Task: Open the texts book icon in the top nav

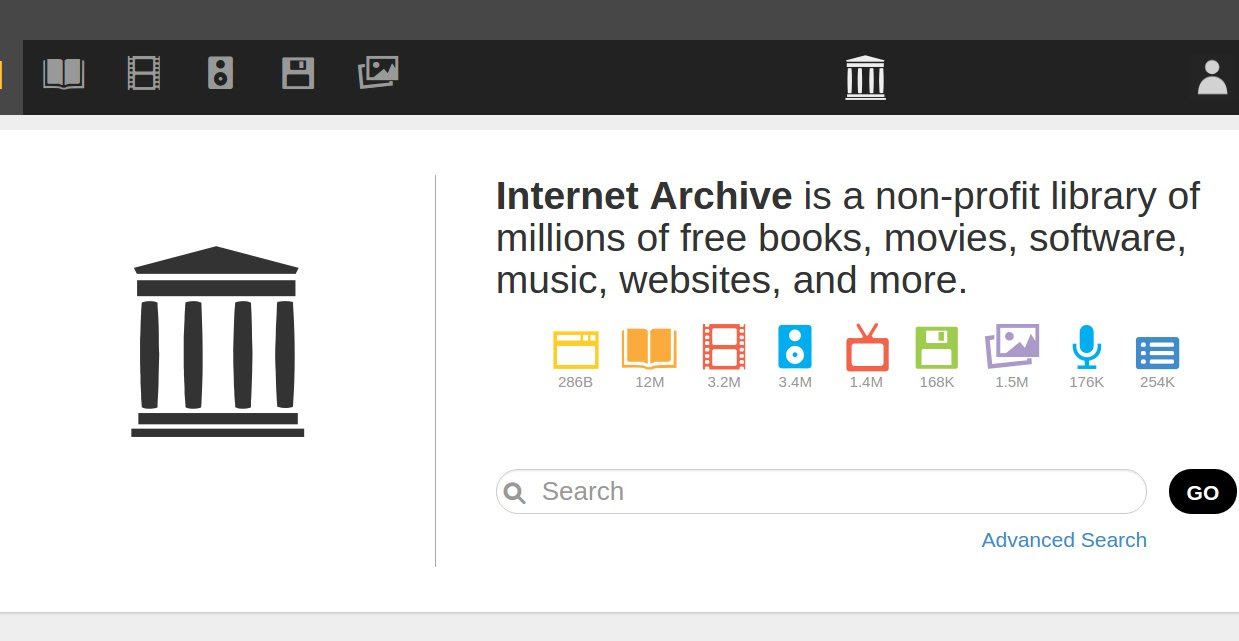Action: point(63,74)
